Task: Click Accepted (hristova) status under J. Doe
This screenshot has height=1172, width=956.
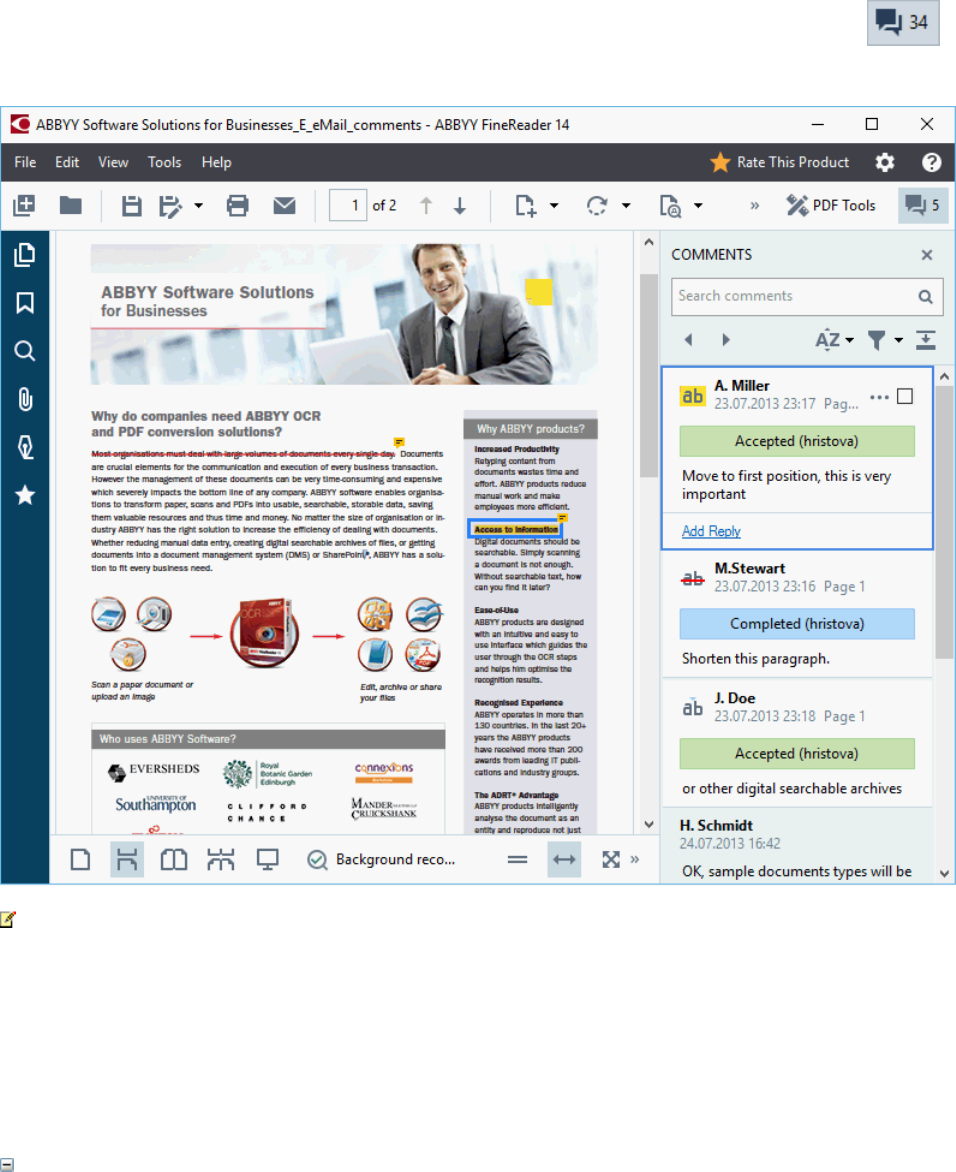Action: [797, 753]
